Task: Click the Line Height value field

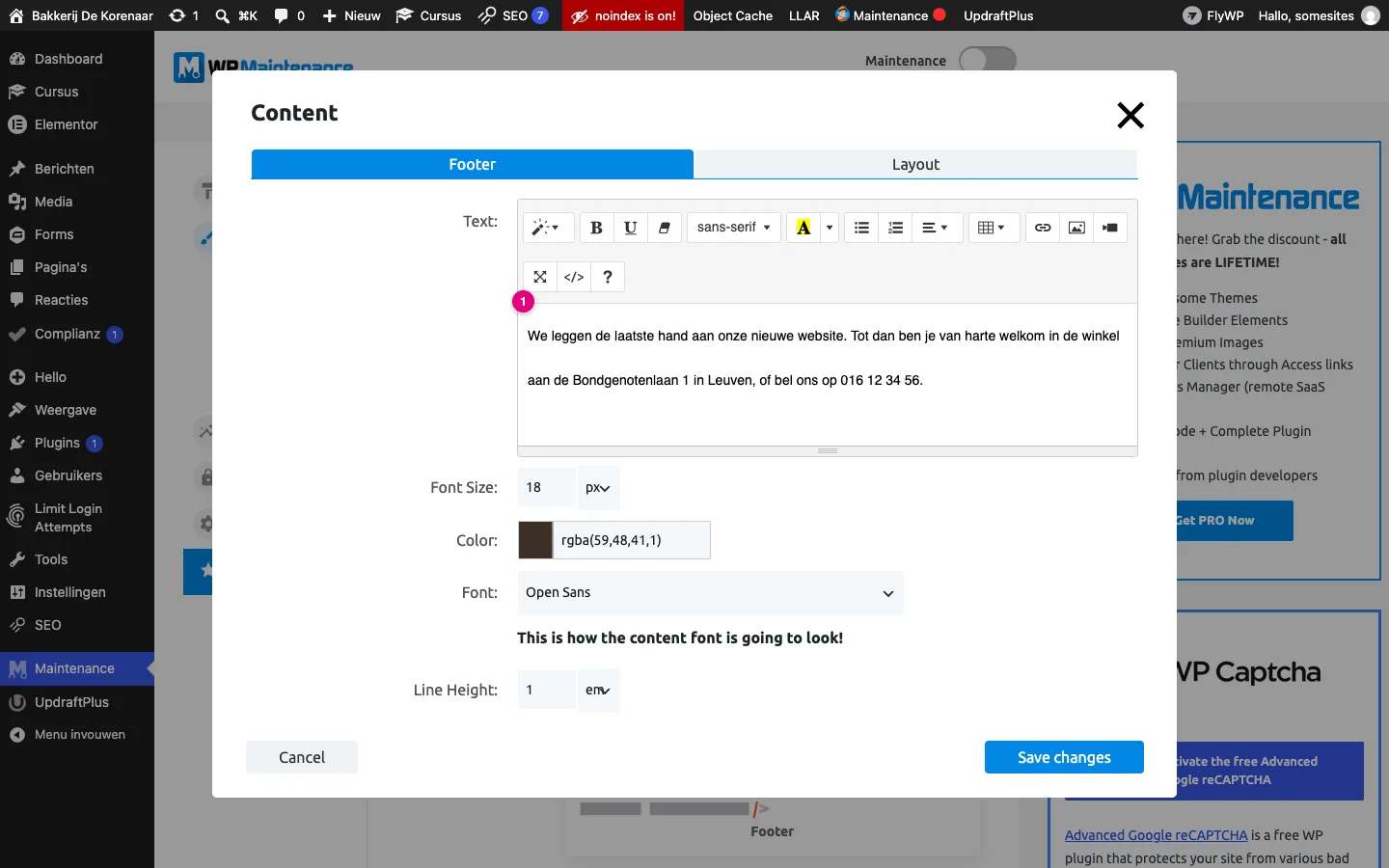Action: pos(546,691)
